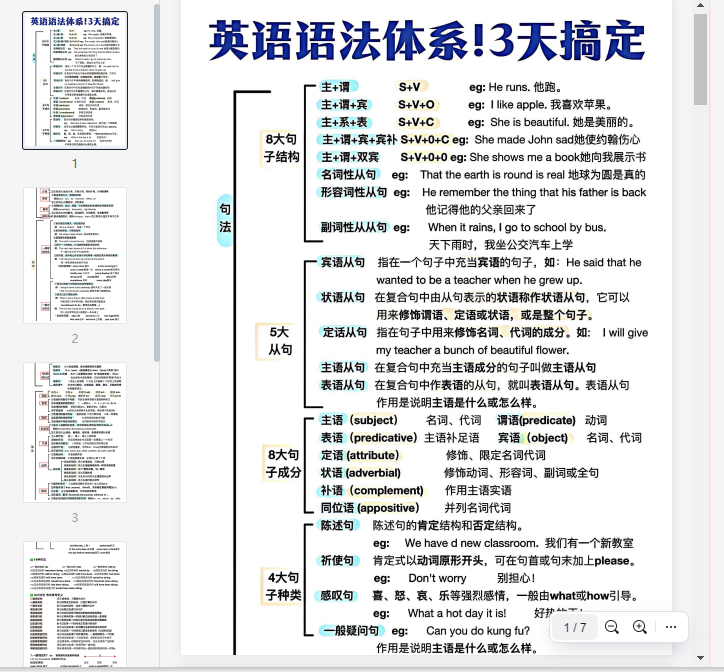Click the 定语 (attribute) label

click(x=360, y=455)
